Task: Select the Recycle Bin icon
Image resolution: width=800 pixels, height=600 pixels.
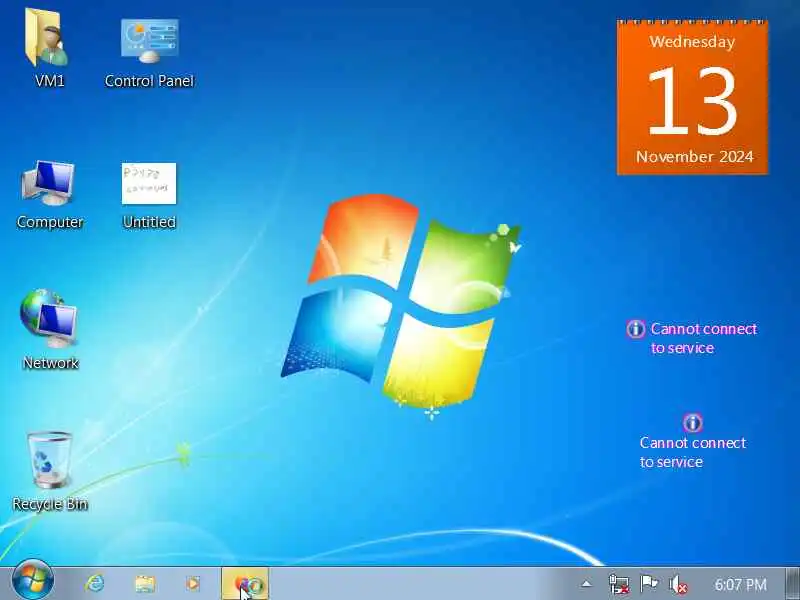Action: pyautogui.click(x=49, y=460)
